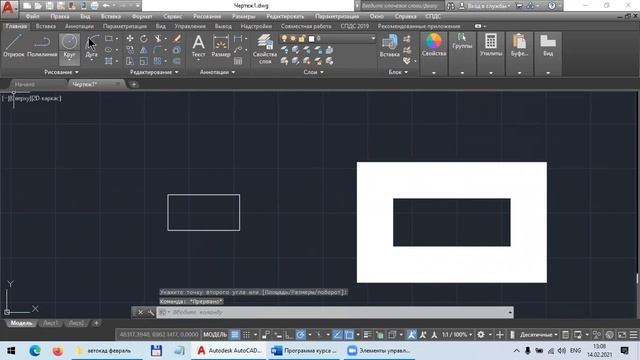The width and height of the screenshot is (640, 360).
Task: Toggle lineweight display in status bar
Action: 367,335
